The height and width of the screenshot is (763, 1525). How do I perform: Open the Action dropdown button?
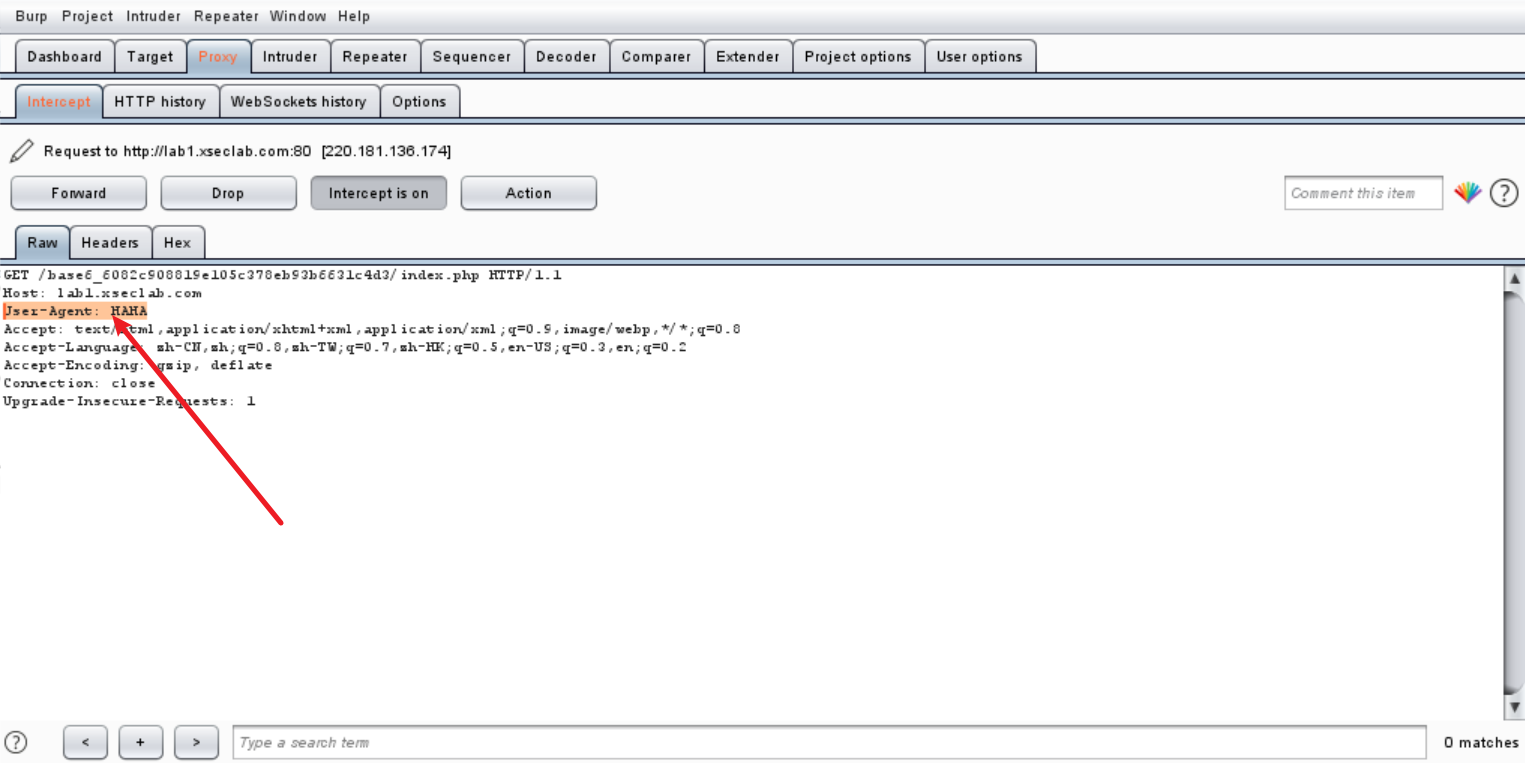tap(529, 193)
